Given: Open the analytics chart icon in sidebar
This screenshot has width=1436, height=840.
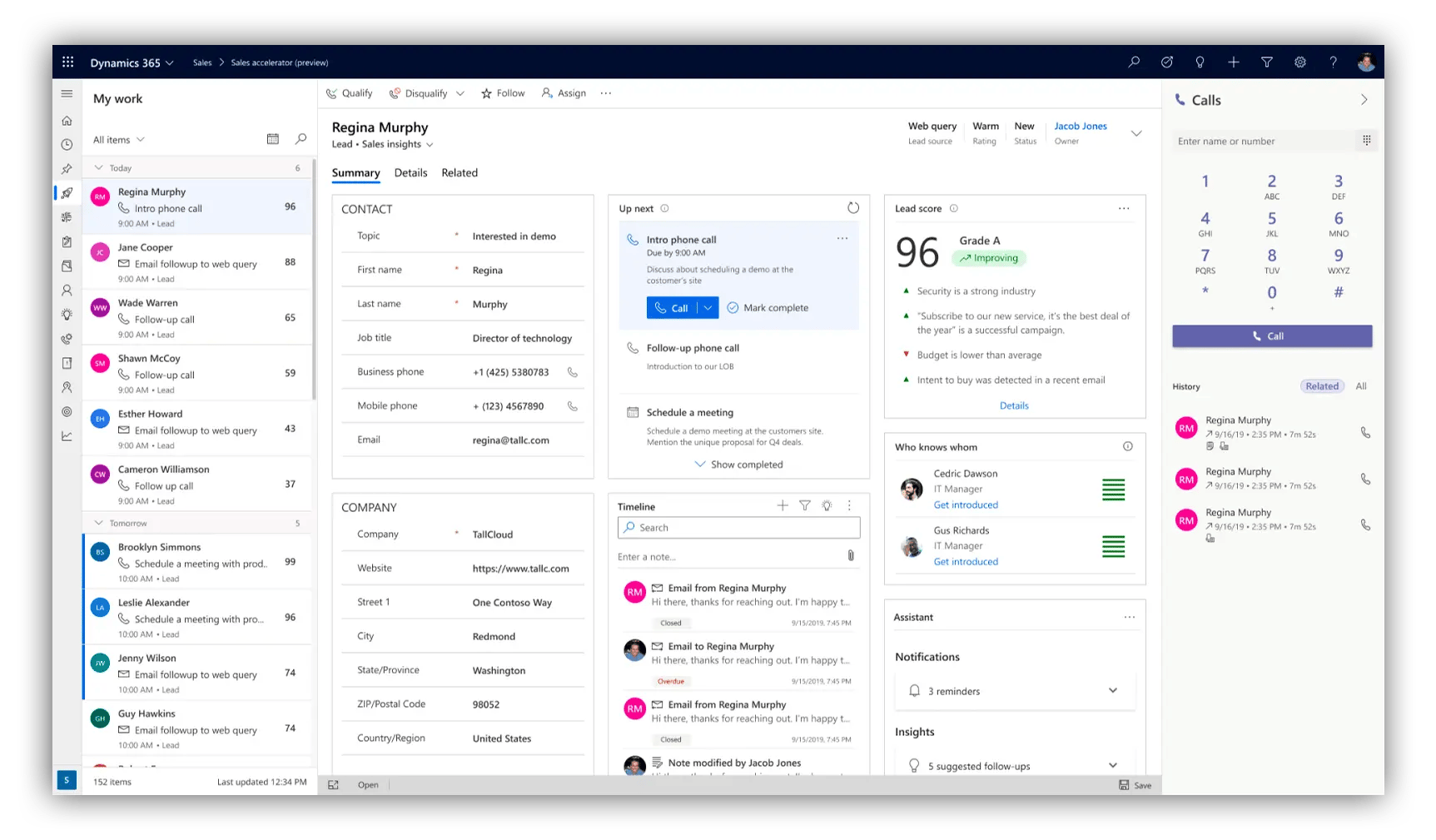Looking at the screenshot, I should click(x=67, y=436).
